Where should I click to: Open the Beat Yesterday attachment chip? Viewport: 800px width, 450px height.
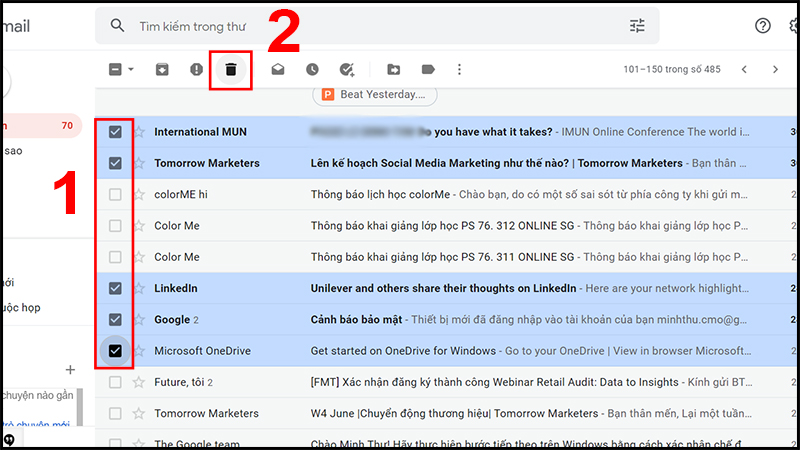374,94
